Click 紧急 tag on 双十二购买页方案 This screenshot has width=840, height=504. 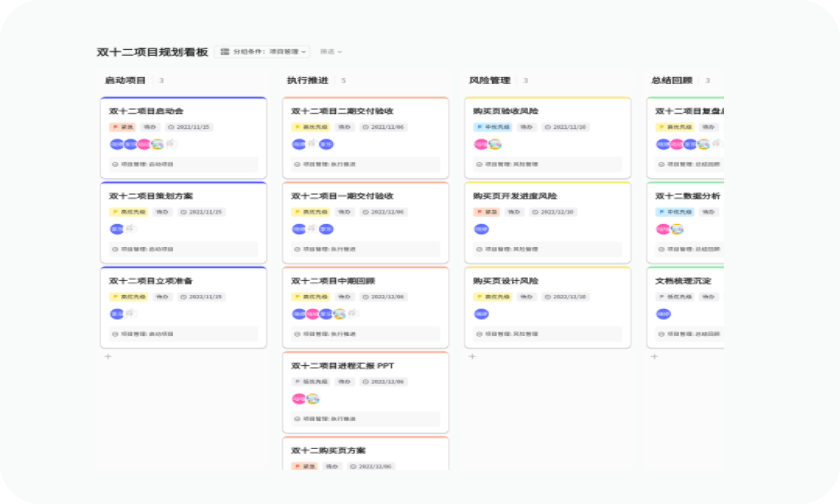[x=304, y=466]
